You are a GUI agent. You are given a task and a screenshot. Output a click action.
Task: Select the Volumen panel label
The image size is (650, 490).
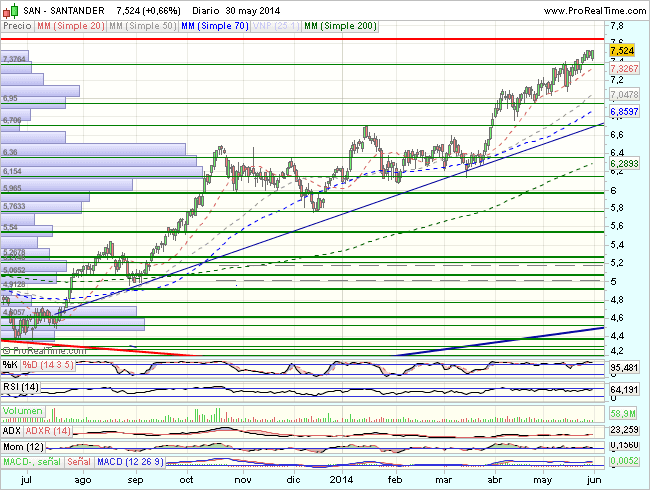25,411
